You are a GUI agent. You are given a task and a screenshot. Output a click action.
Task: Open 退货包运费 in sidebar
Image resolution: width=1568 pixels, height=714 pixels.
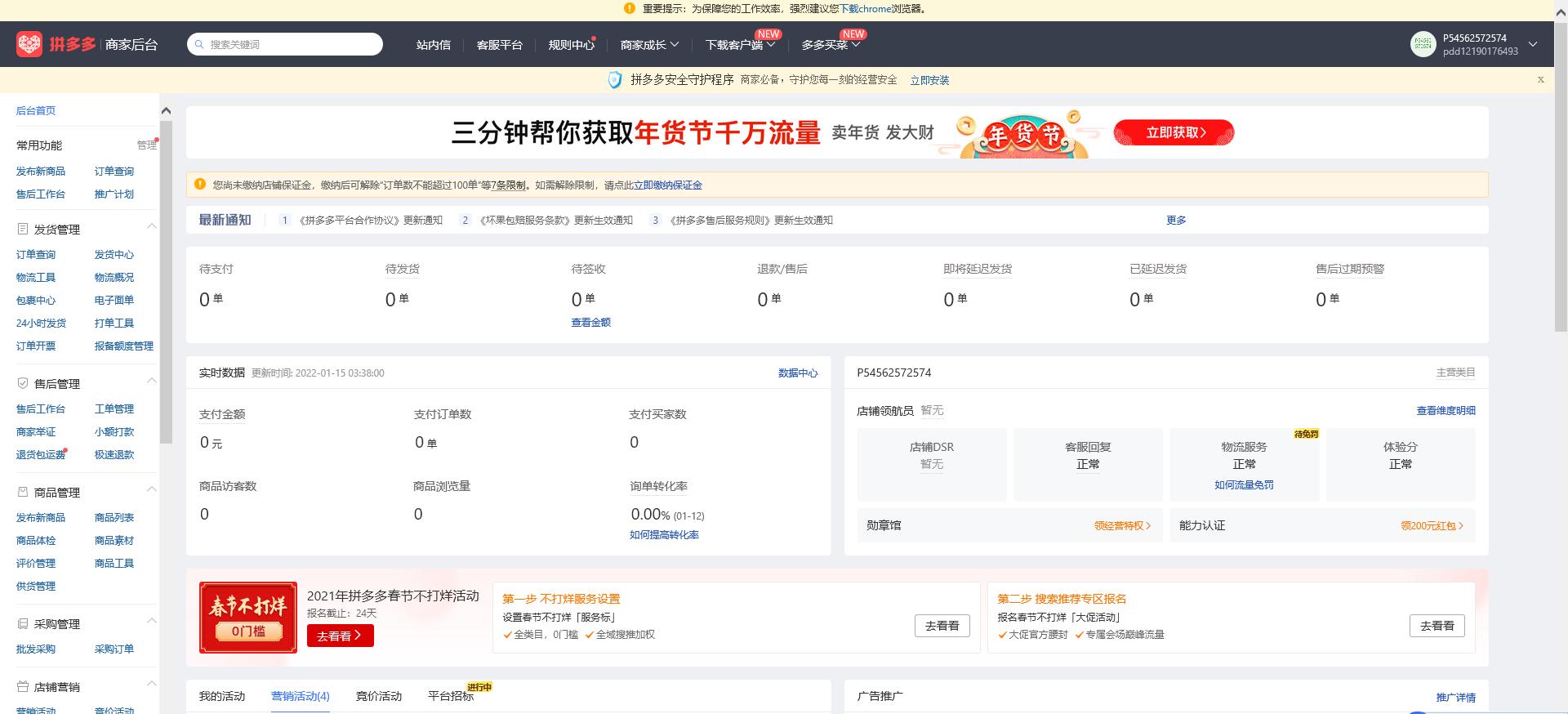tap(41, 455)
